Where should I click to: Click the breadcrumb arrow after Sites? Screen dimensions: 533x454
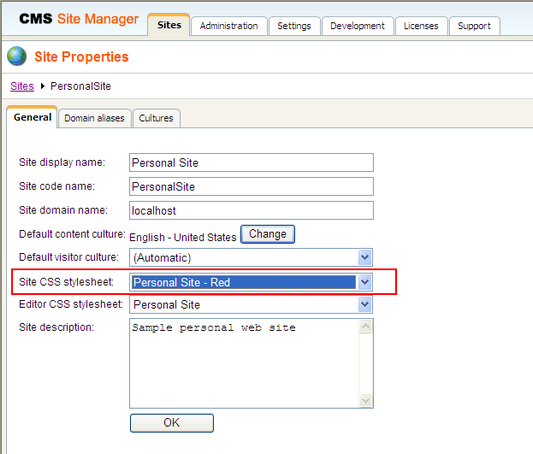pos(42,86)
